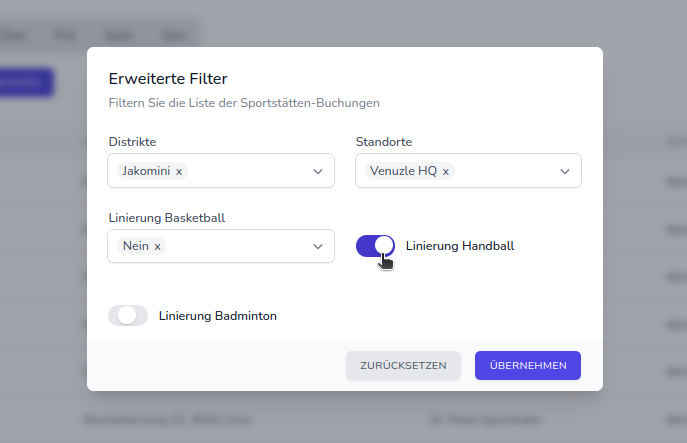This screenshot has height=443, width=687.
Task: Click the Zurücksetzen button
Action: pyautogui.click(x=403, y=366)
